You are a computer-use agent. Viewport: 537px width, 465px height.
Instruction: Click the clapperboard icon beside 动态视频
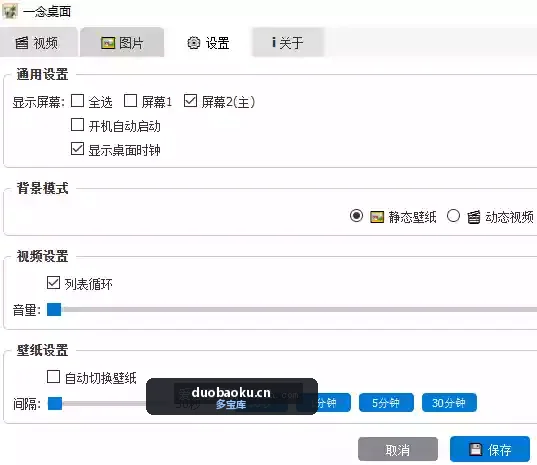click(474, 217)
